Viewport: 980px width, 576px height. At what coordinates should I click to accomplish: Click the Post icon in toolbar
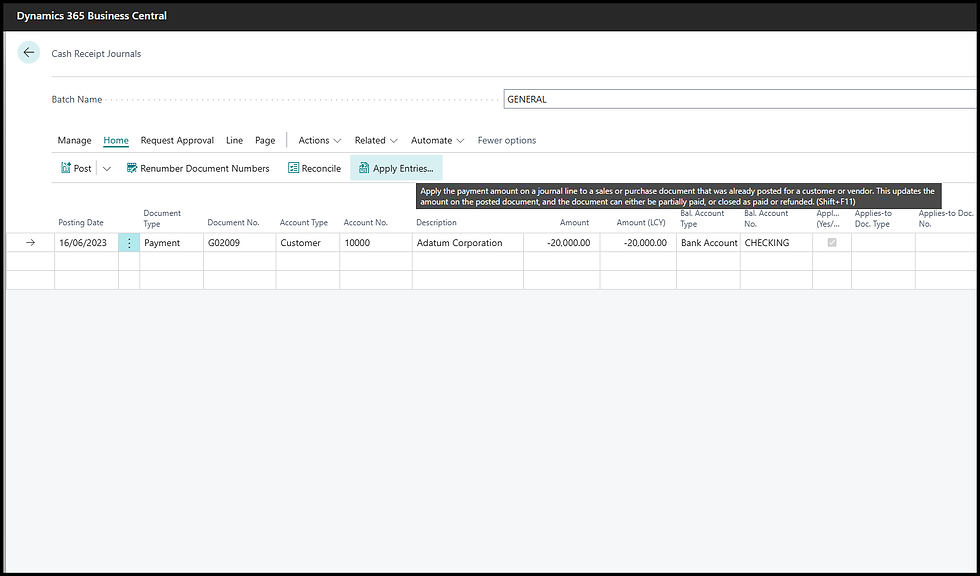click(x=66, y=168)
